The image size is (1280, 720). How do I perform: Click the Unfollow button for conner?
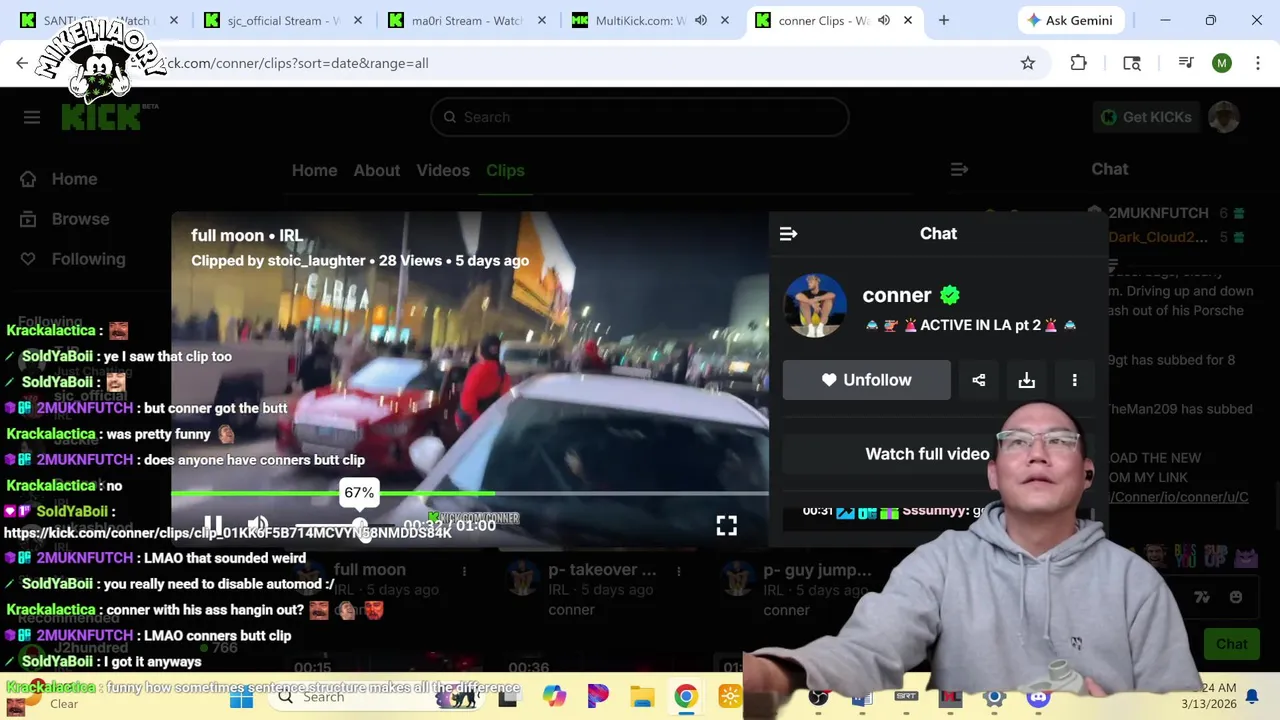tap(866, 380)
